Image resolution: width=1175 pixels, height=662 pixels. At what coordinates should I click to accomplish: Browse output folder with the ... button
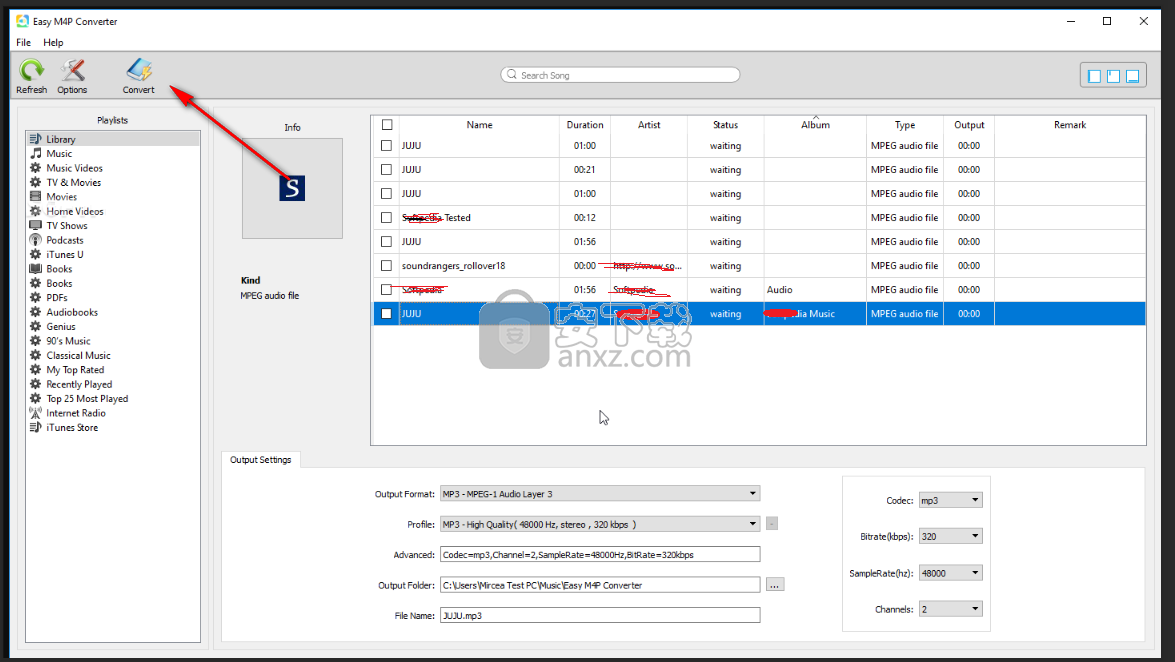[x=775, y=585]
